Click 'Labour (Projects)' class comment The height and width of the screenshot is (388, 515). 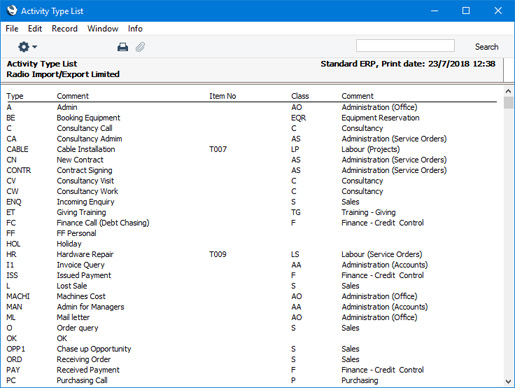pos(371,149)
